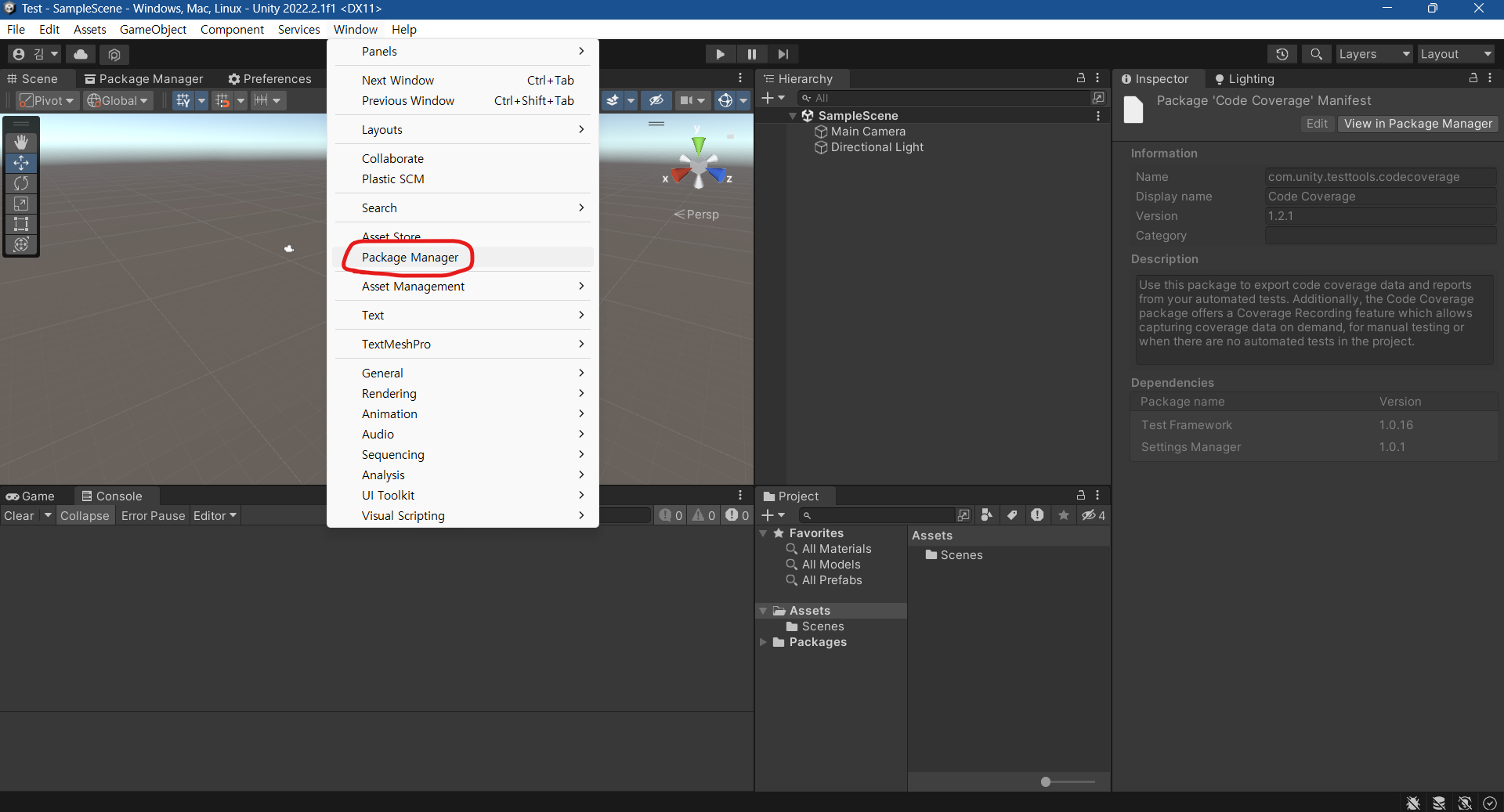
Task: Adjust Project icon size slider
Action: point(1068,781)
